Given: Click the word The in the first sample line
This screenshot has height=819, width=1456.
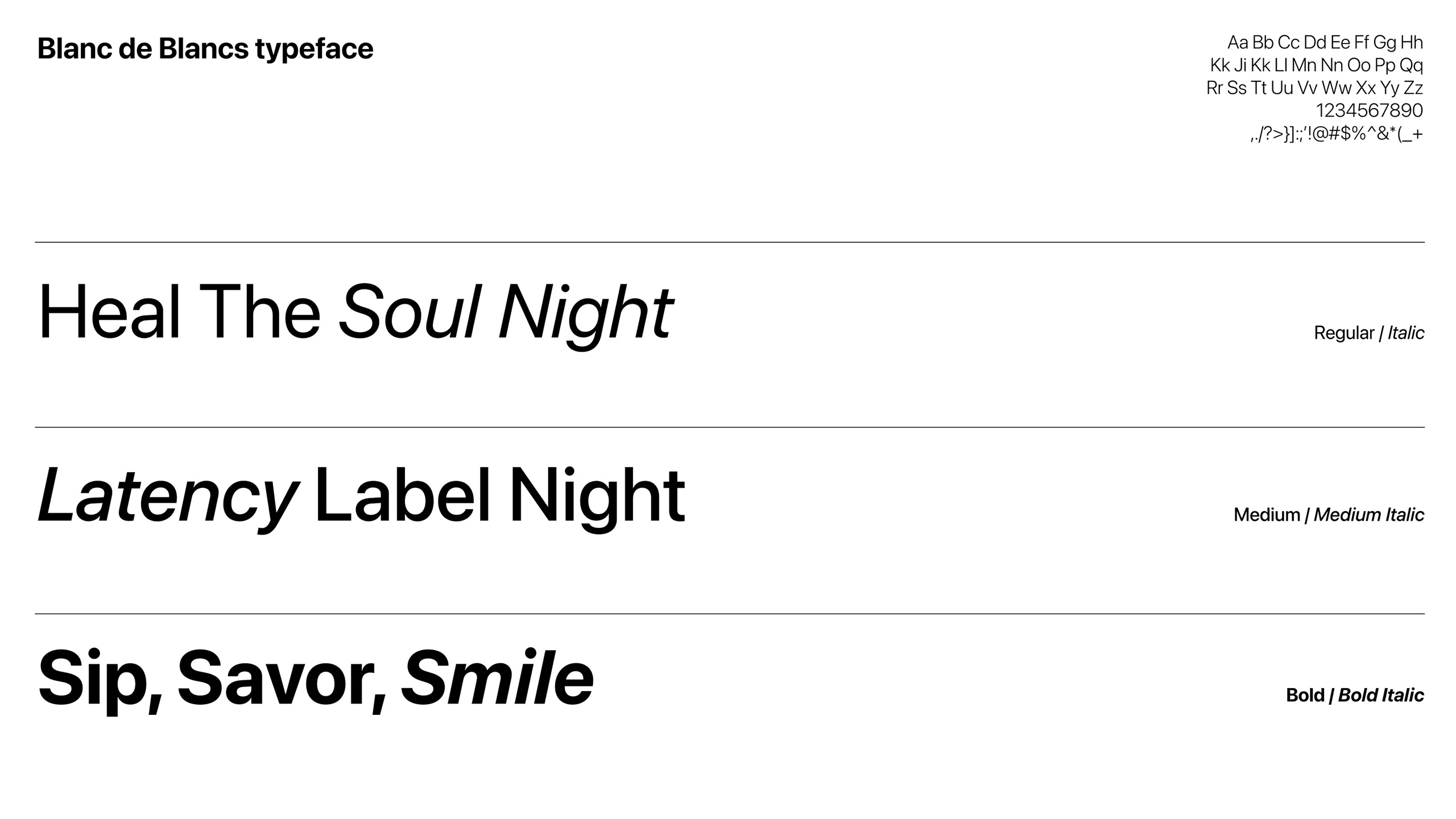Looking at the screenshot, I should [x=260, y=312].
